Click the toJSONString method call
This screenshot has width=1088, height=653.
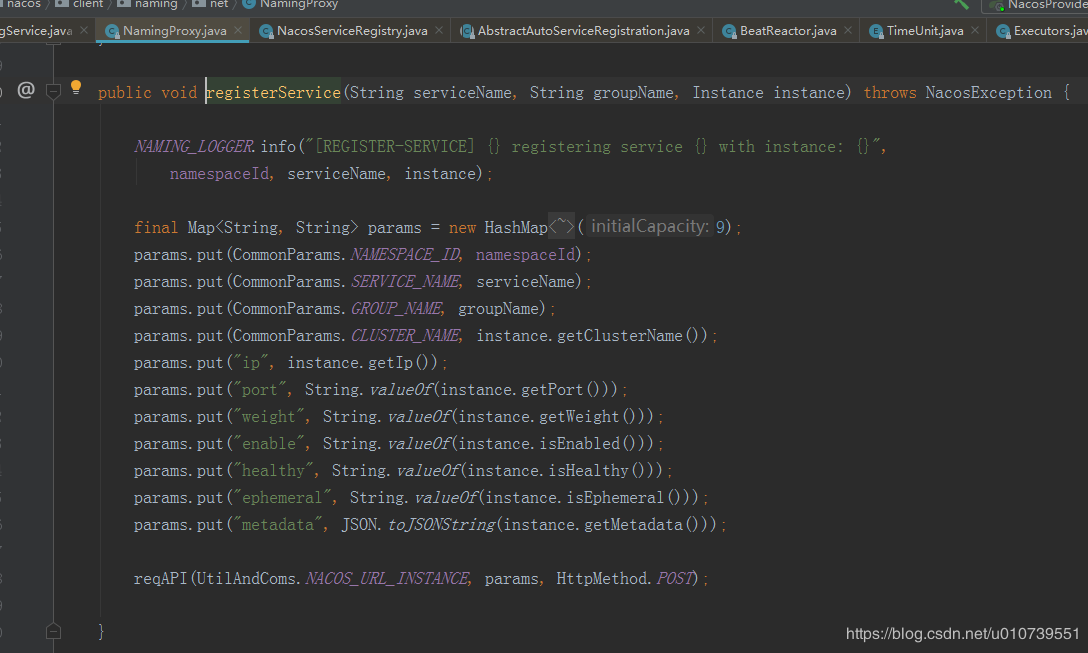pyautogui.click(x=442, y=525)
